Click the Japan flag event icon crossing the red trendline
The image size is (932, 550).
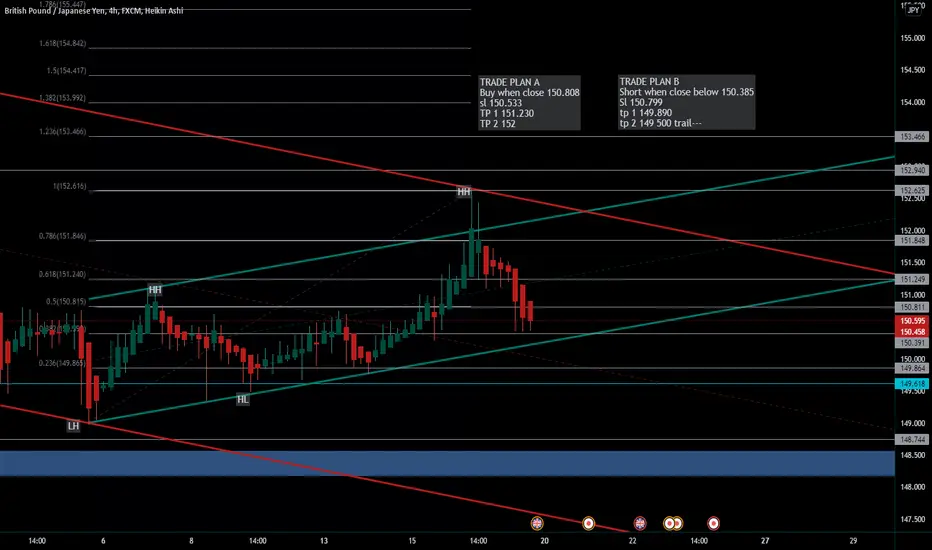pos(588,523)
